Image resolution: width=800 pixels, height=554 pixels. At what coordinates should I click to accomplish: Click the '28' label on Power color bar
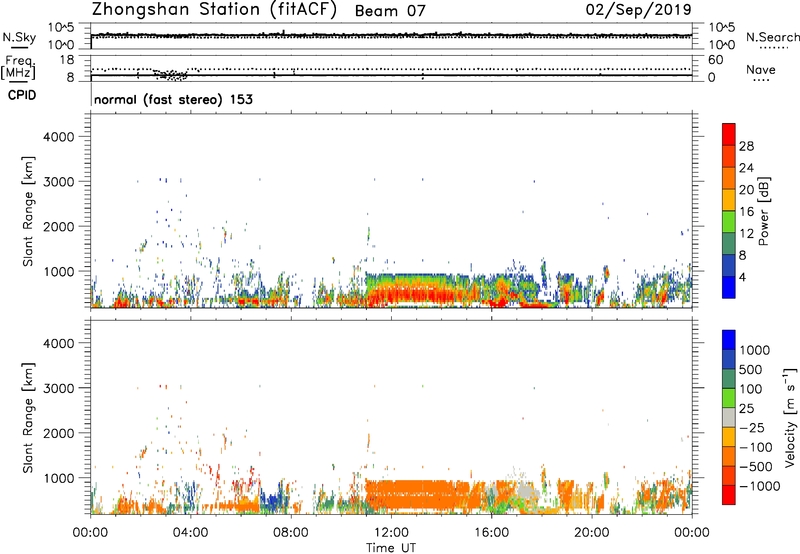746,146
